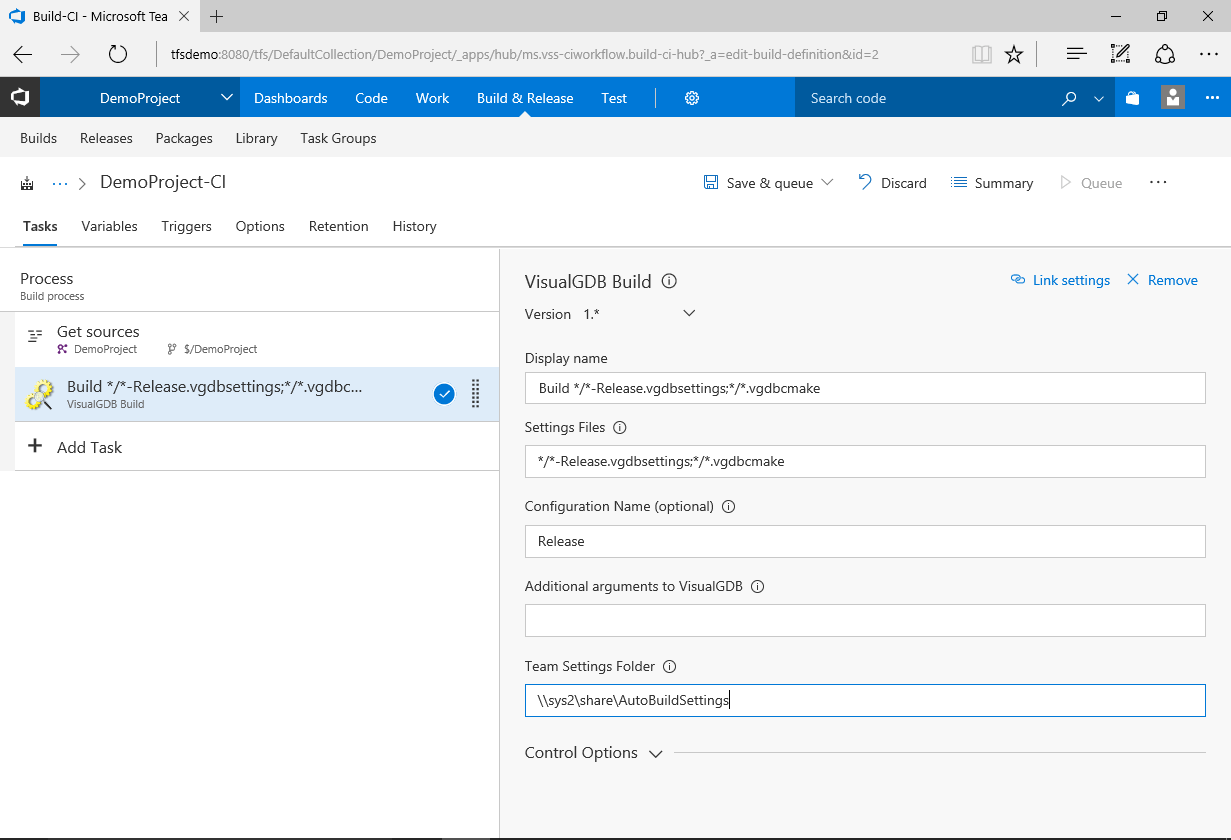This screenshot has width=1231, height=840.
Task: Open the Save & queue dropdown arrow
Action: [x=828, y=183]
